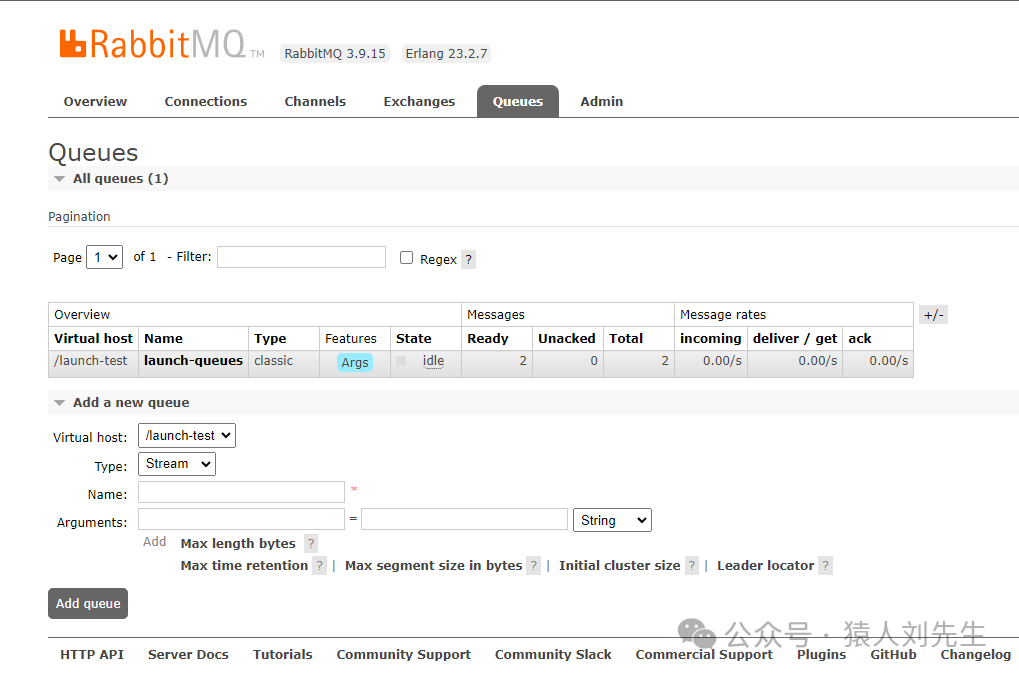Switch to the Admin tab
Screen dimensions: 1019x676
tap(602, 101)
